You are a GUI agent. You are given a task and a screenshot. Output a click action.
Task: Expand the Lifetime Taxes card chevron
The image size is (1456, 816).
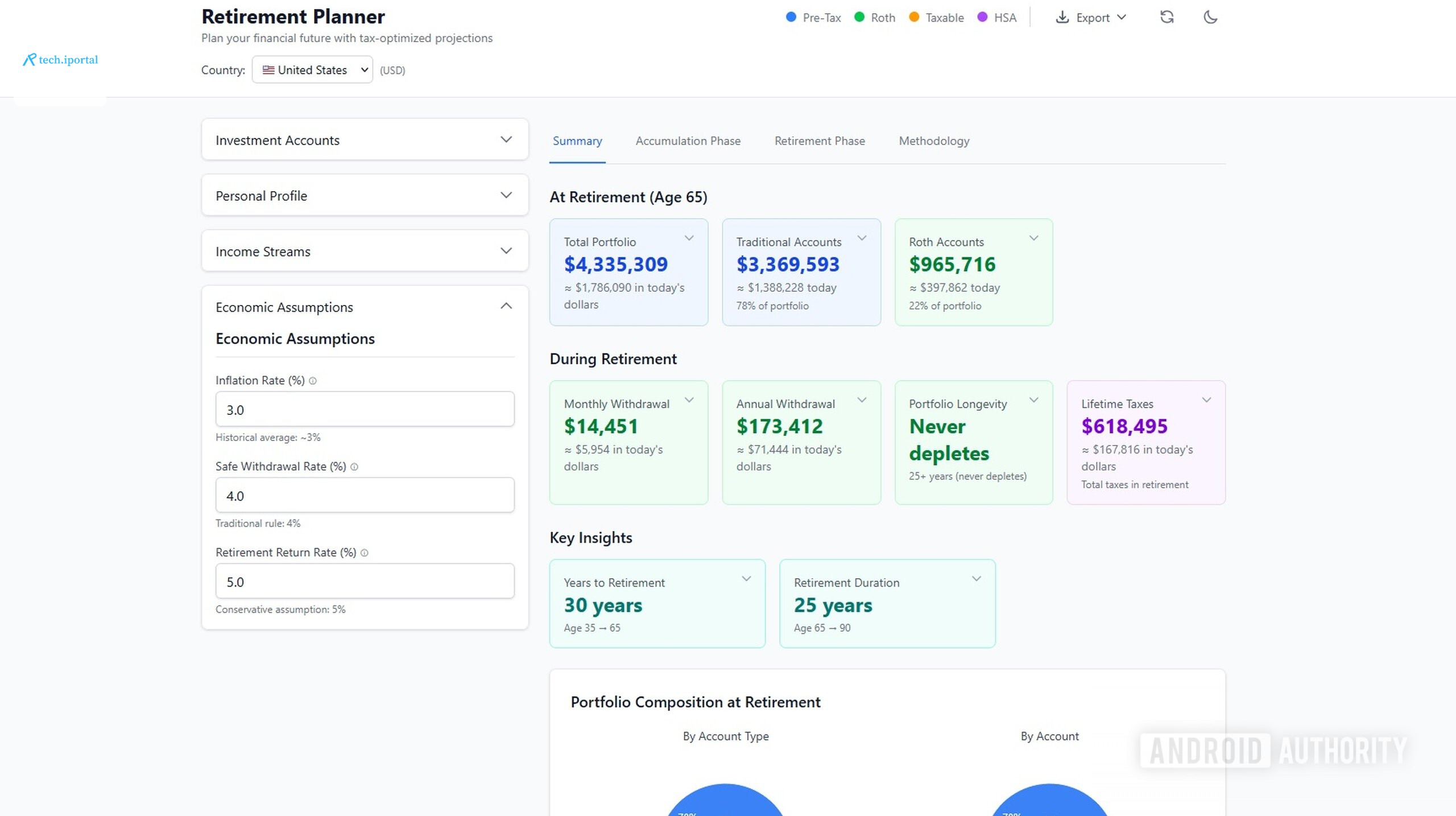[1206, 400]
